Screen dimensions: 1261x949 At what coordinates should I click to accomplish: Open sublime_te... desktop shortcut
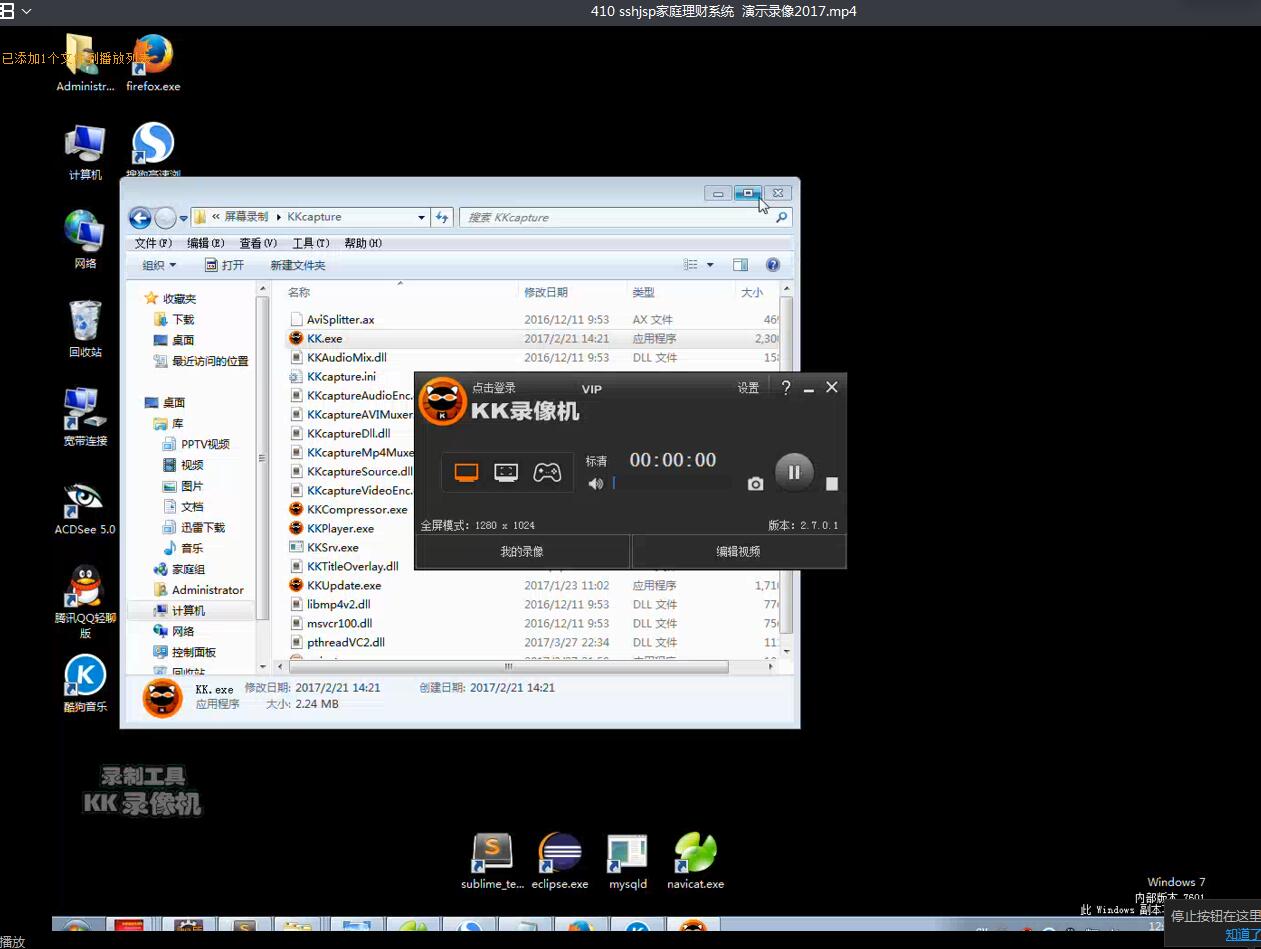492,860
